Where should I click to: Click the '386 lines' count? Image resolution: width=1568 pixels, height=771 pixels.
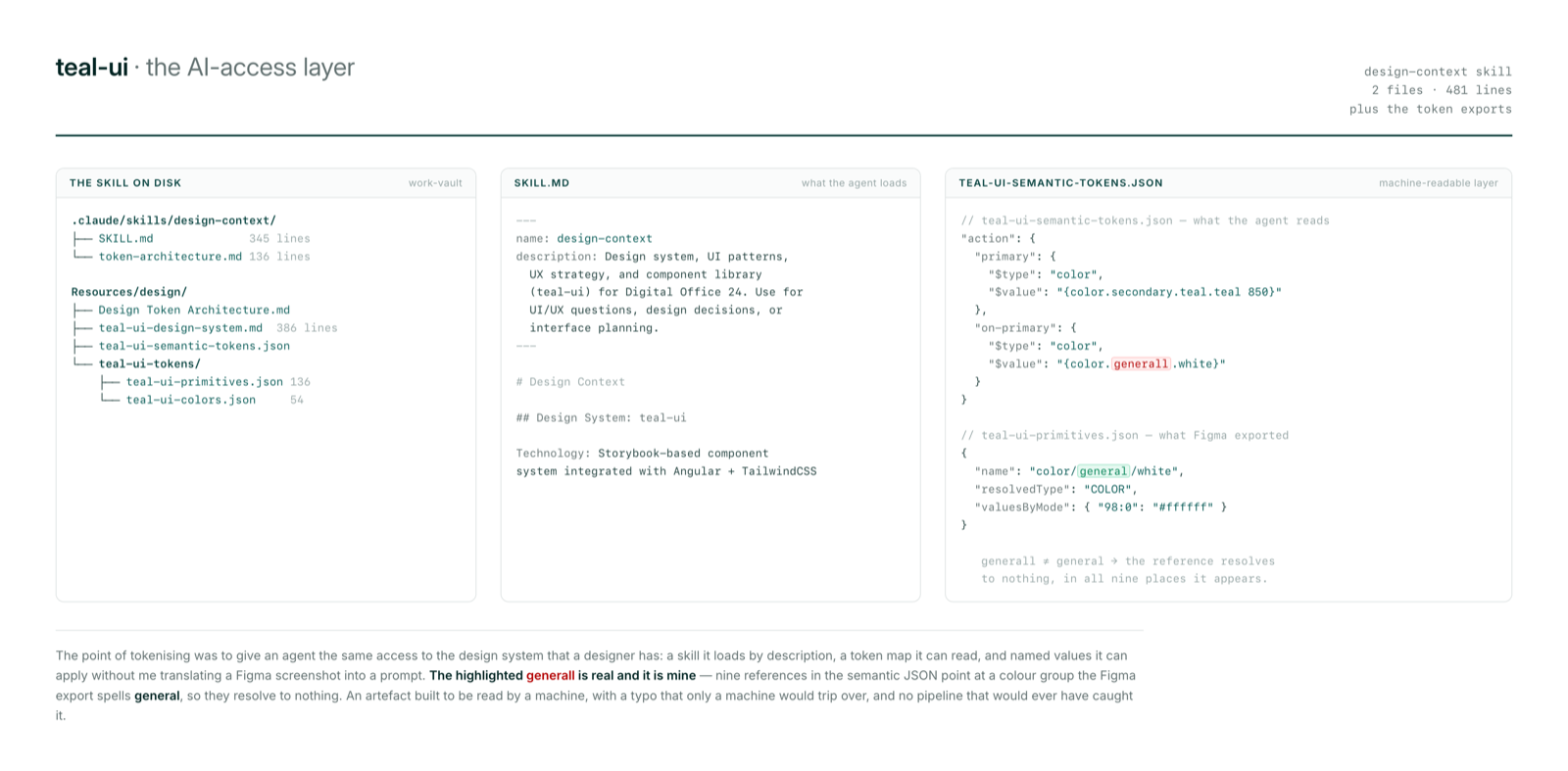307,328
